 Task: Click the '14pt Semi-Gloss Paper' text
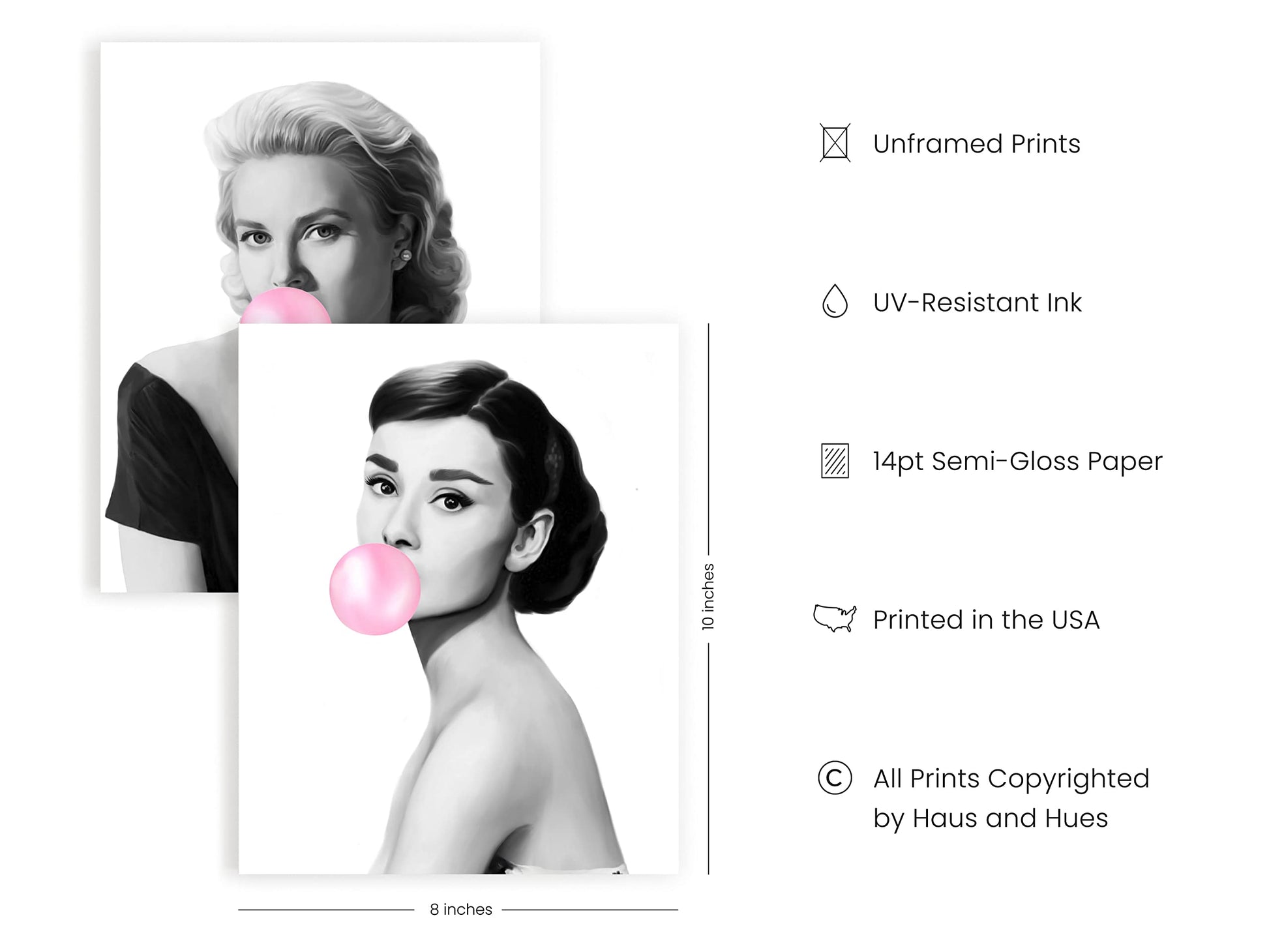(x=1017, y=462)
